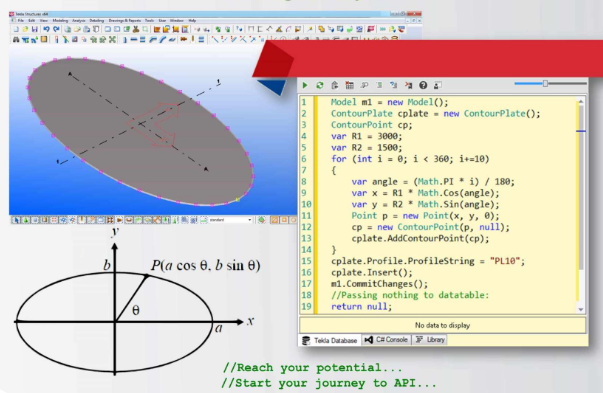Open the Library tab

[430, 340]
